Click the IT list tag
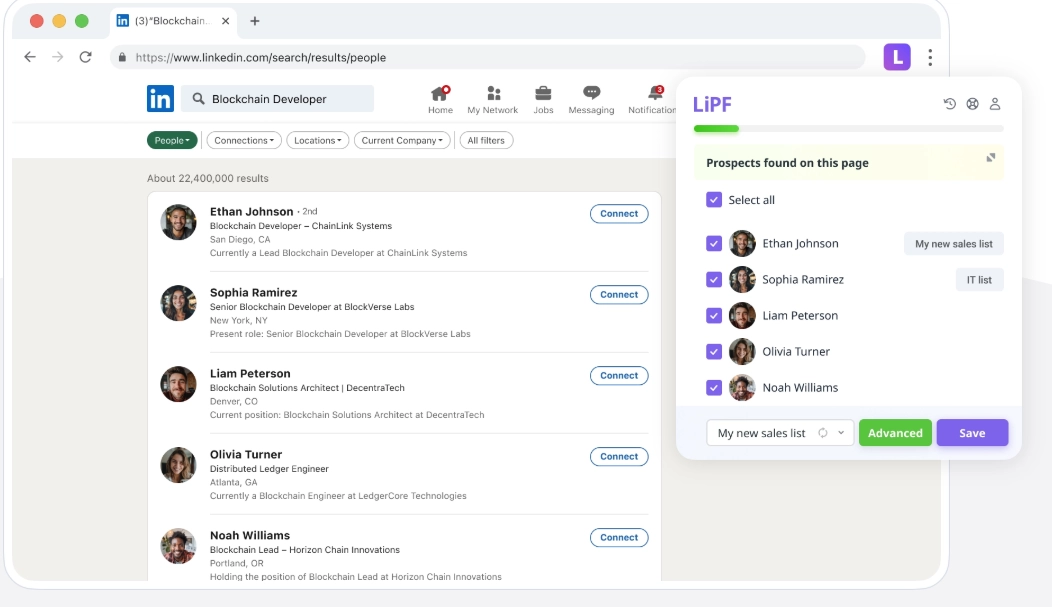The width and height of the screenshot is (1052, 607). coord(979,280)
